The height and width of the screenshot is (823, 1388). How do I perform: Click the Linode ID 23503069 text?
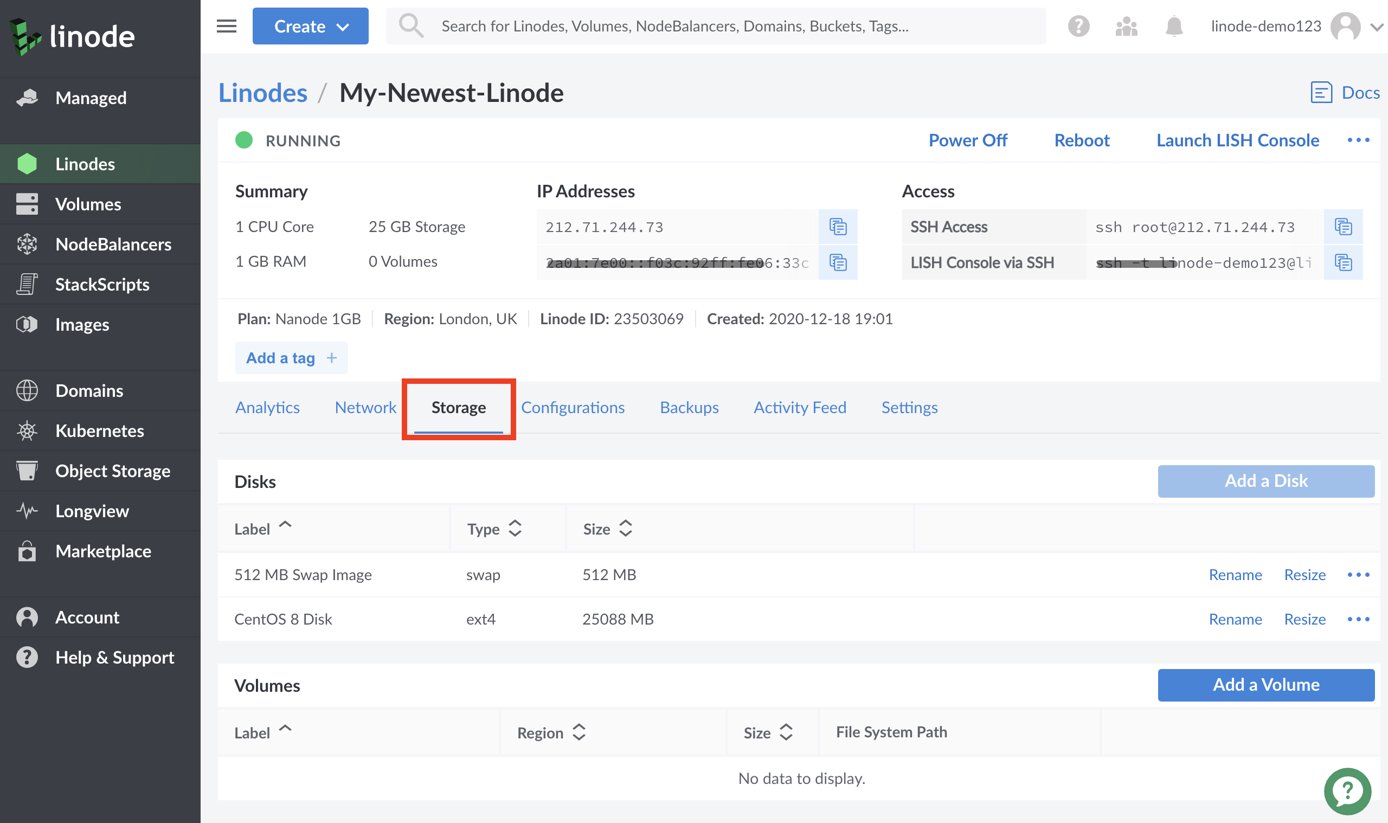pyautogui.click(x=612, y=319)
